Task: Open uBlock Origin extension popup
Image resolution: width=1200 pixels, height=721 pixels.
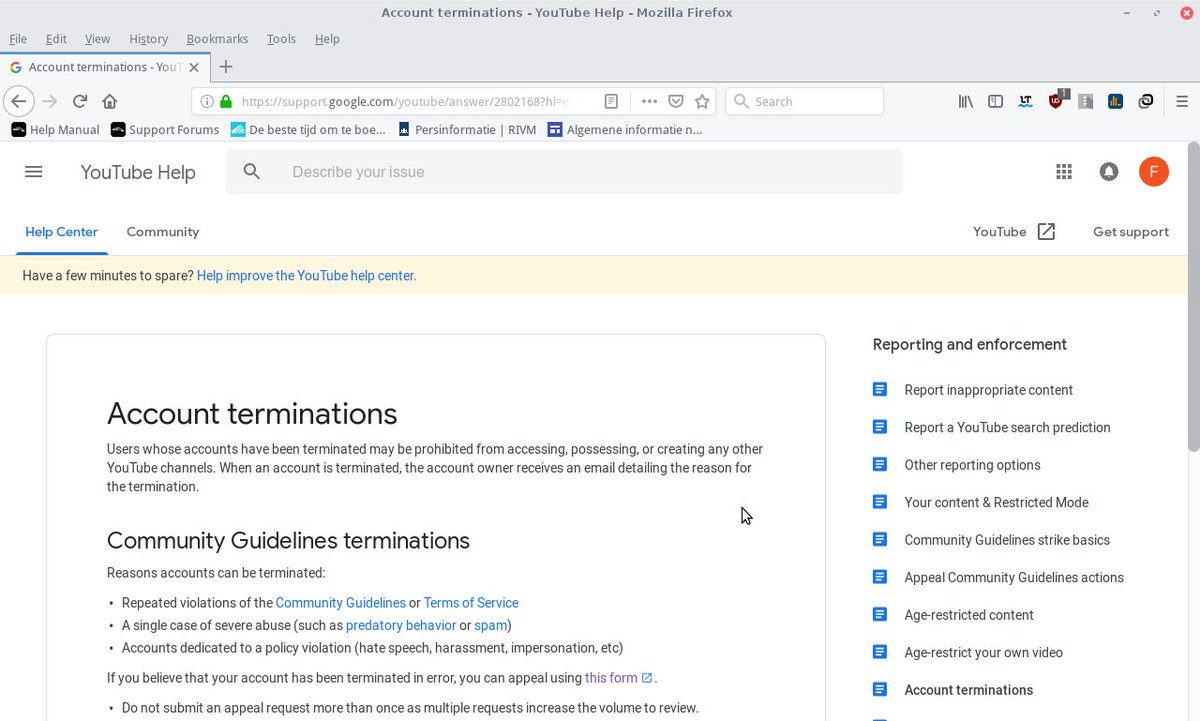Action: point(1057,100)
